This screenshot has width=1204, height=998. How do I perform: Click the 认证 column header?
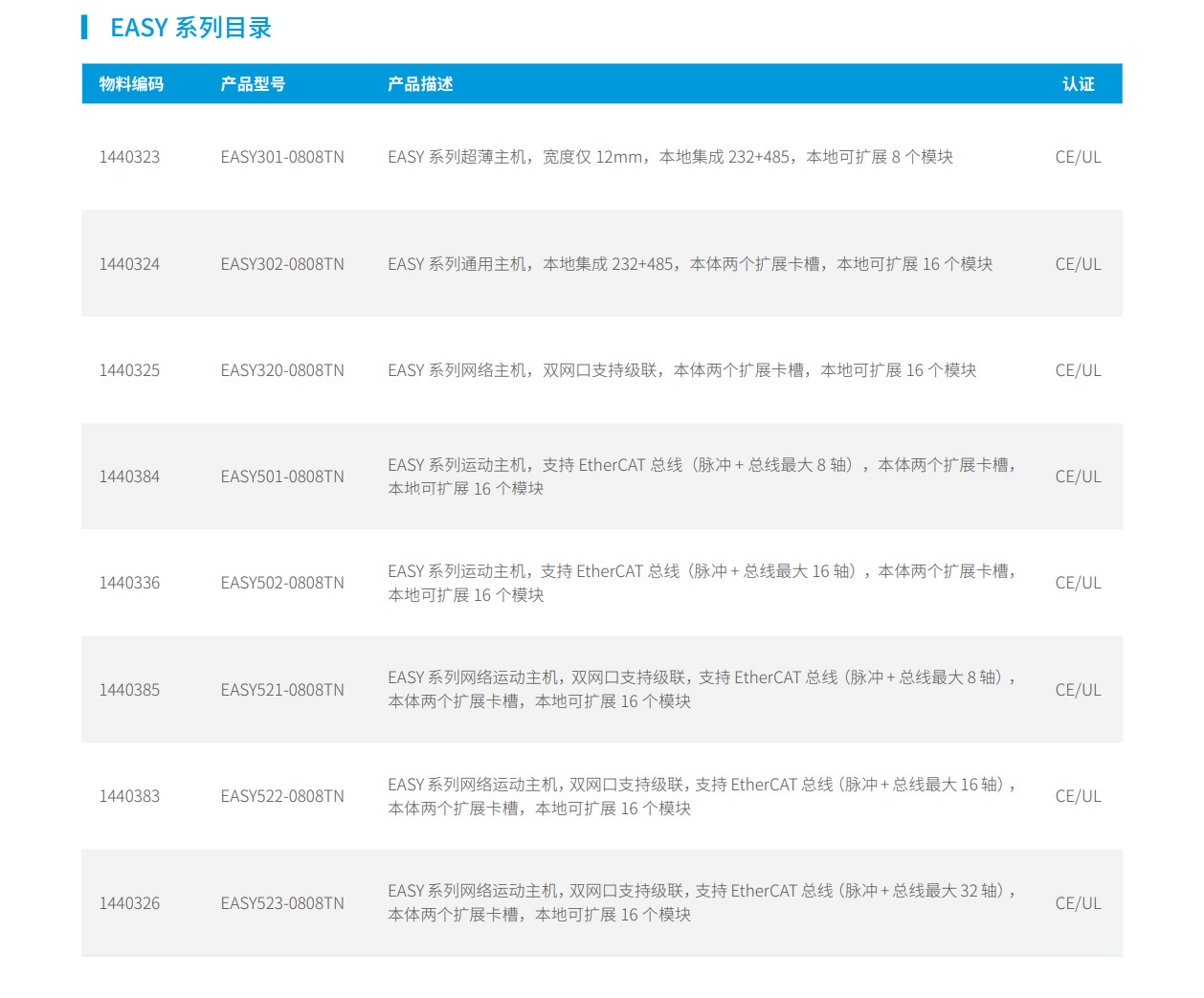pos(1078,84)
